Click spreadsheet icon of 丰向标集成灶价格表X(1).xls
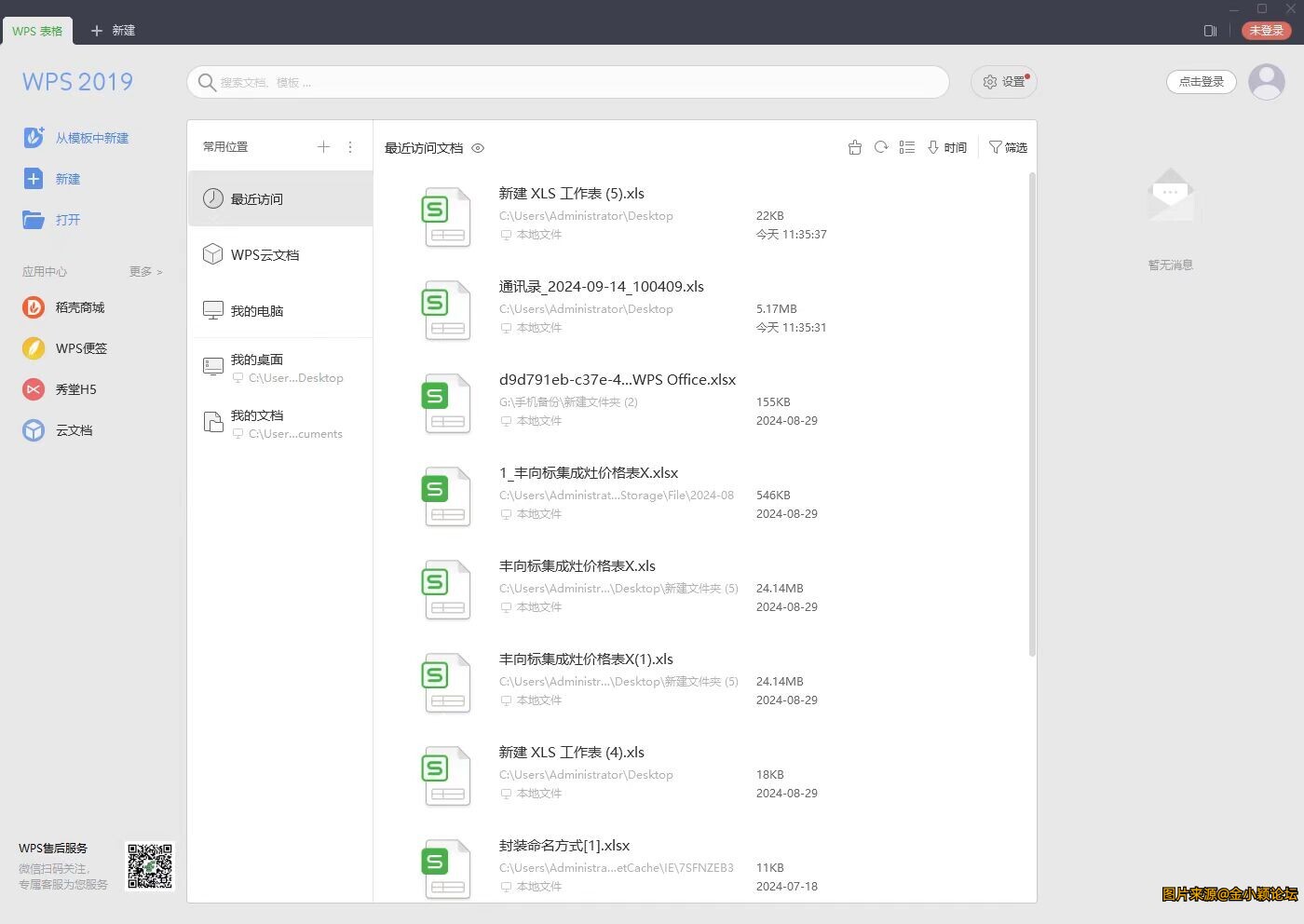Image resolution: width=1304 pixels, height=924 pixels. point(447,683)
